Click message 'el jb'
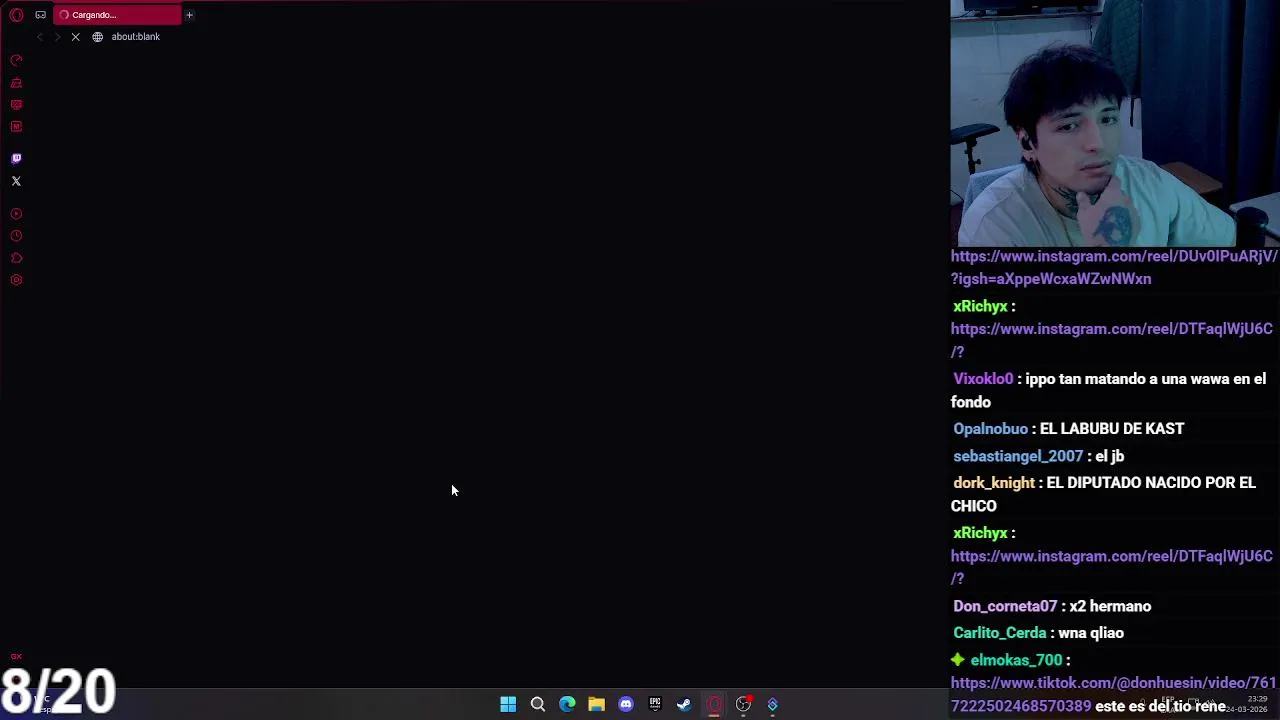The height and width of the screenshot is (720, 1280). point(1110,456)
